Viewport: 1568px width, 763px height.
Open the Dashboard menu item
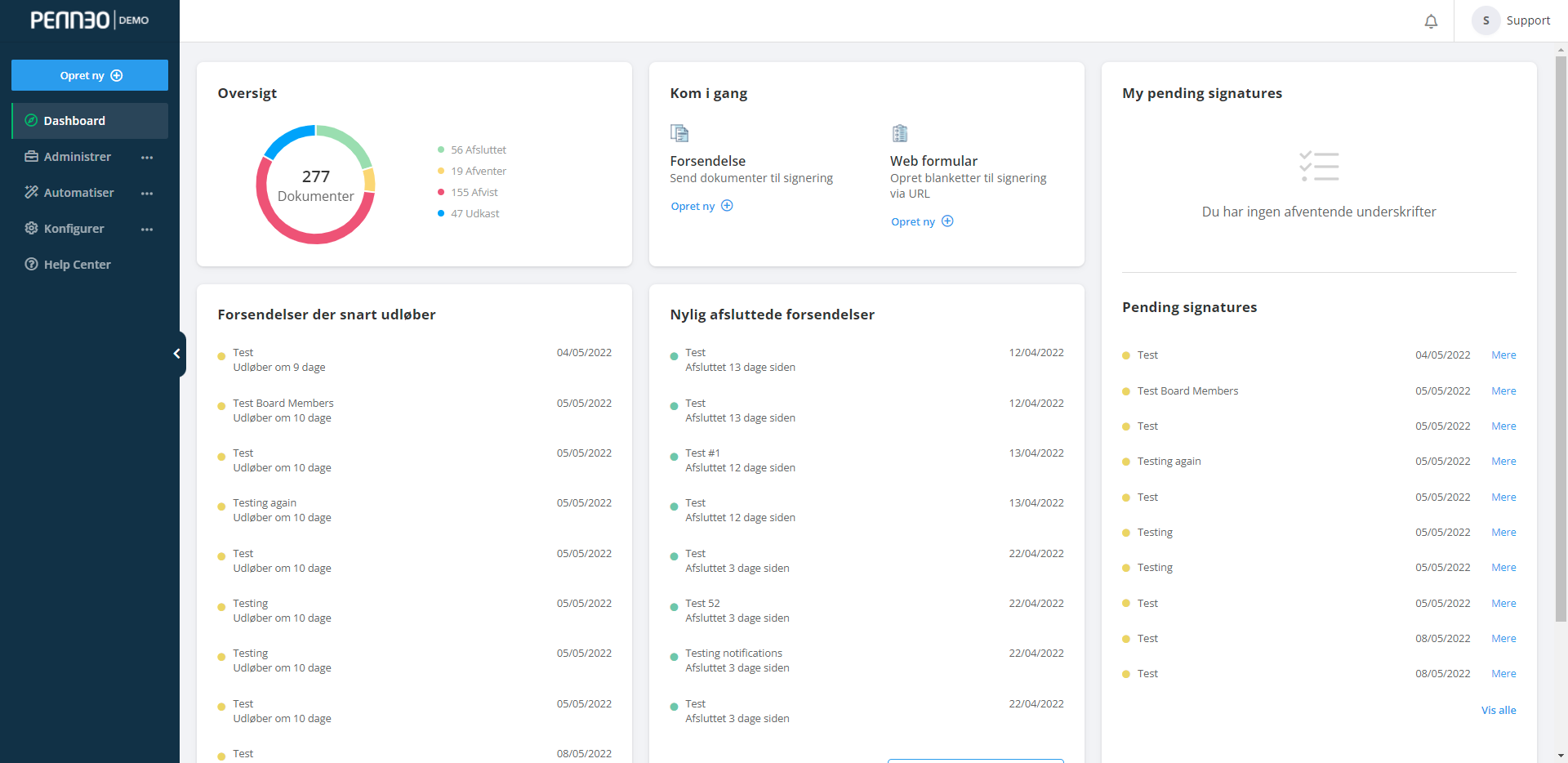pos(90,120)
